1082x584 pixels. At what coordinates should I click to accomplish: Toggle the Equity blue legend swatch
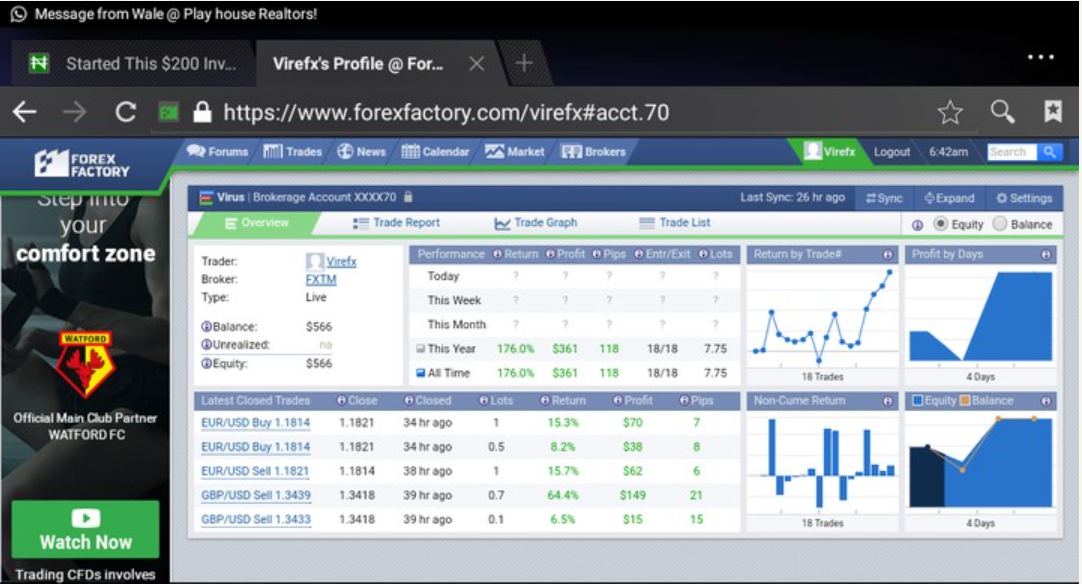(x=918, y=400)
